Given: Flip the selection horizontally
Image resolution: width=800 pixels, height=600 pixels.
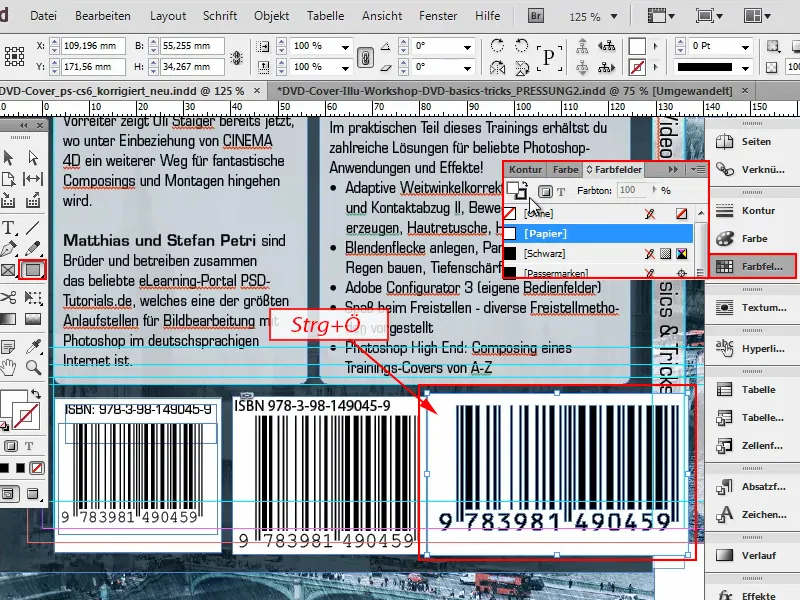Looking at the screenshot, I should point(497,67).
